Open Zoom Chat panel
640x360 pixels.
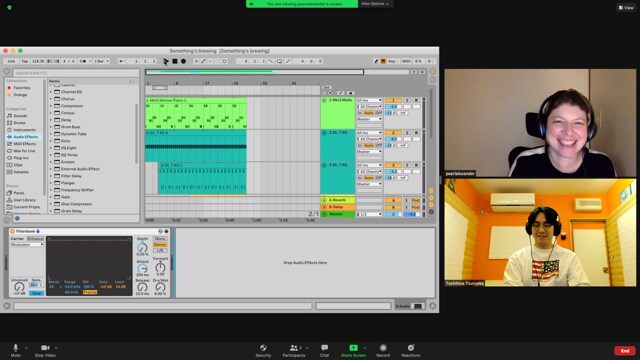(324, 350)
